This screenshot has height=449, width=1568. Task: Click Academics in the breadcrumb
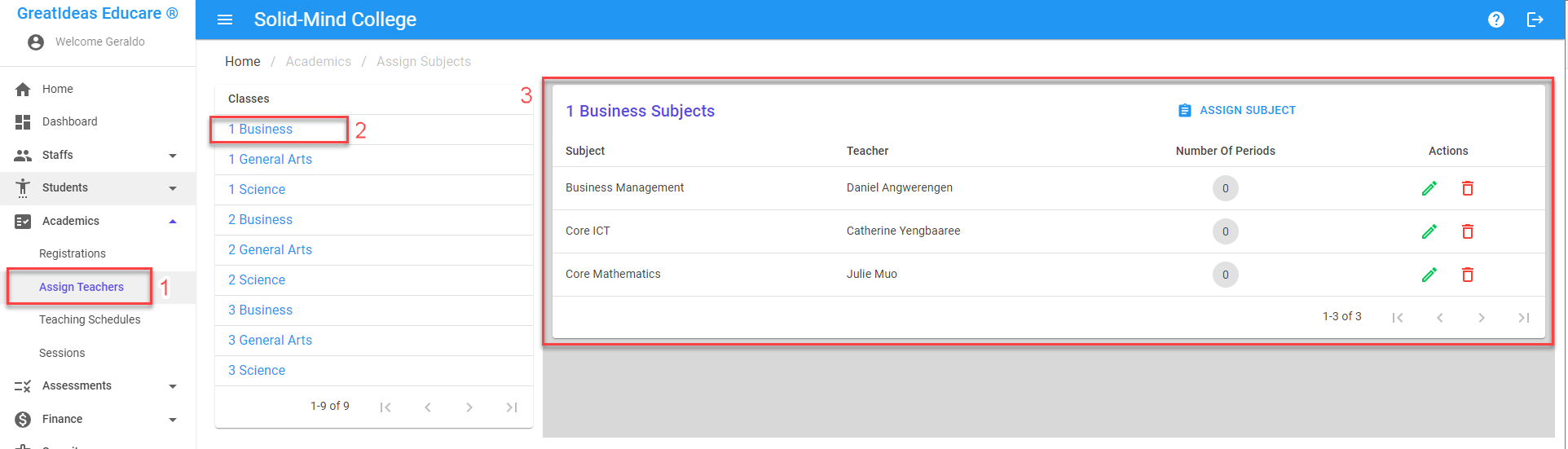click(319, 61)
